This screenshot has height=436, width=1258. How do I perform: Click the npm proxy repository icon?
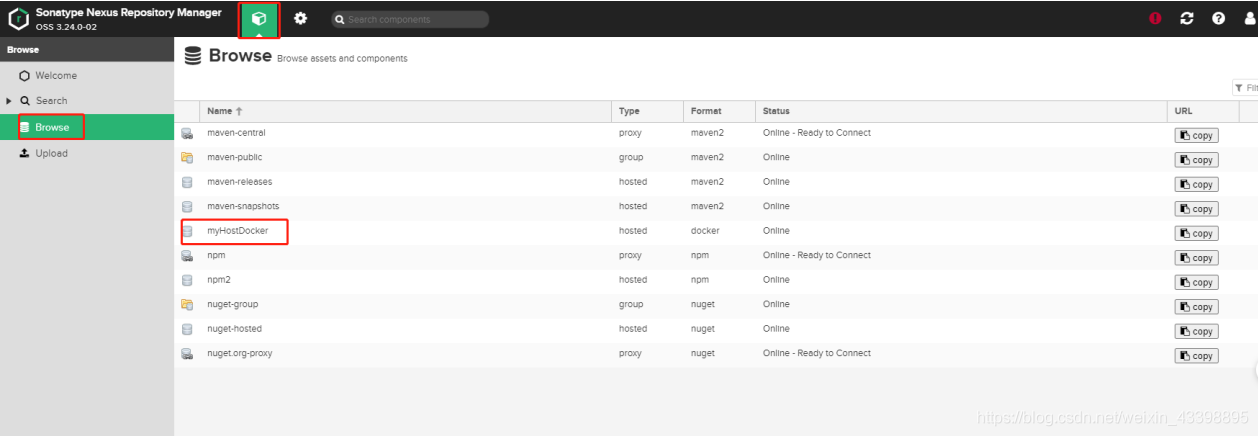pos(187,256)
